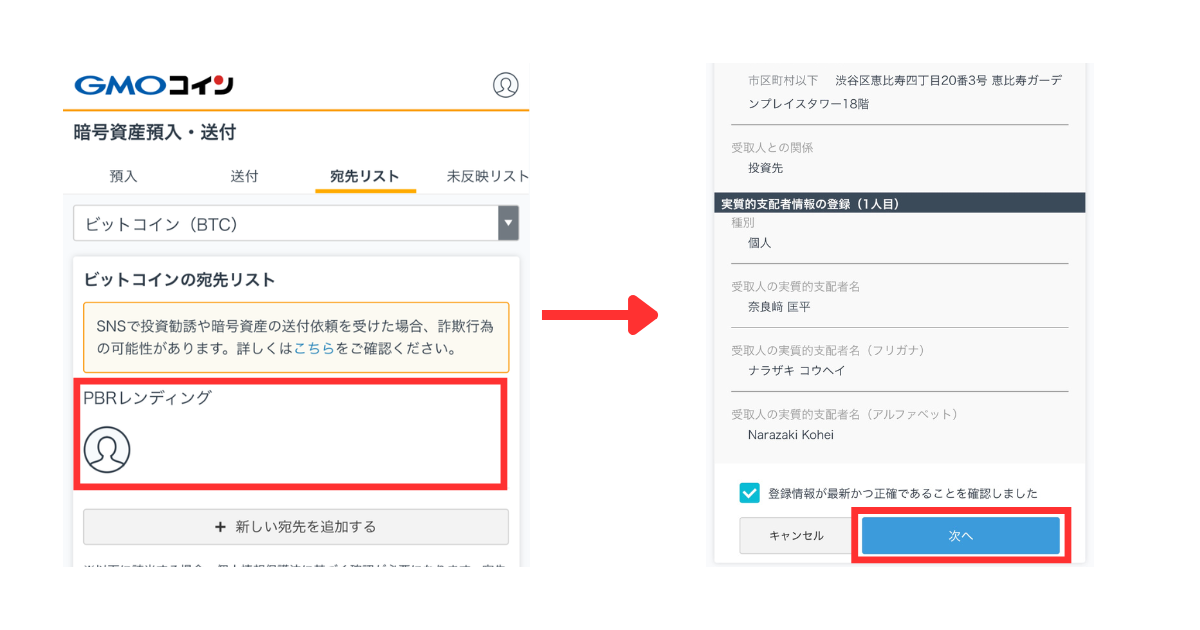Click the 暗号資産預入・送付 page heading

[x=155, y=133]
